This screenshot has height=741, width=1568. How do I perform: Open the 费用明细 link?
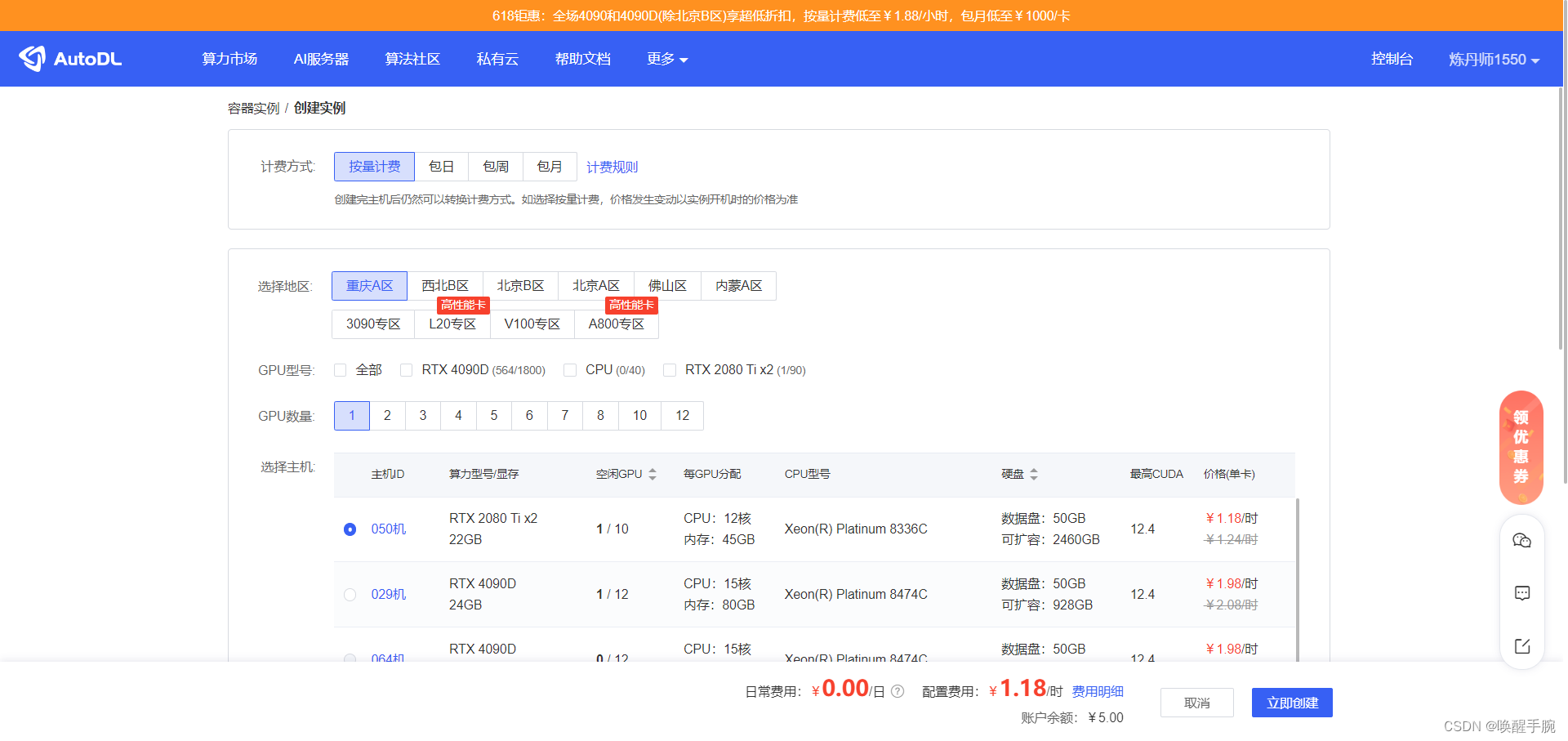click(x=1098, y=691)
